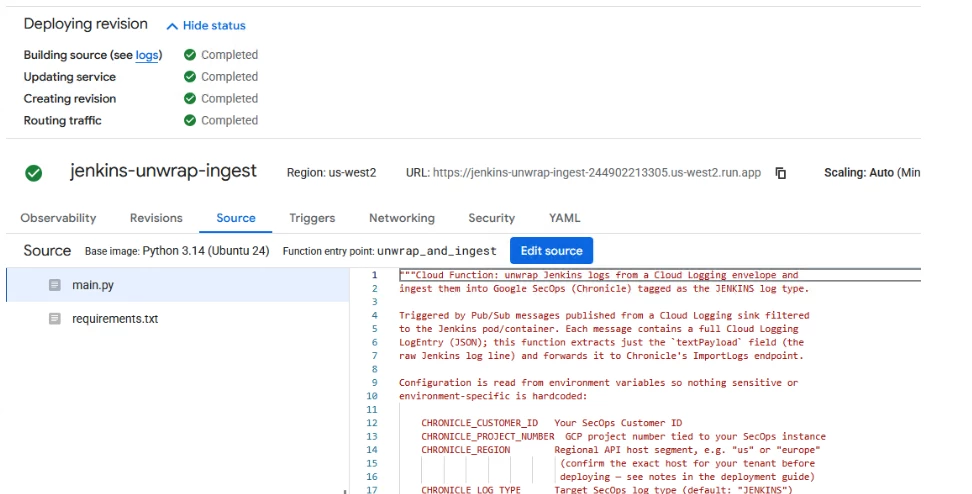This screenshot has width=972, height=494.
Task: Click green check beside Building source
Action: tap(190, 55)
